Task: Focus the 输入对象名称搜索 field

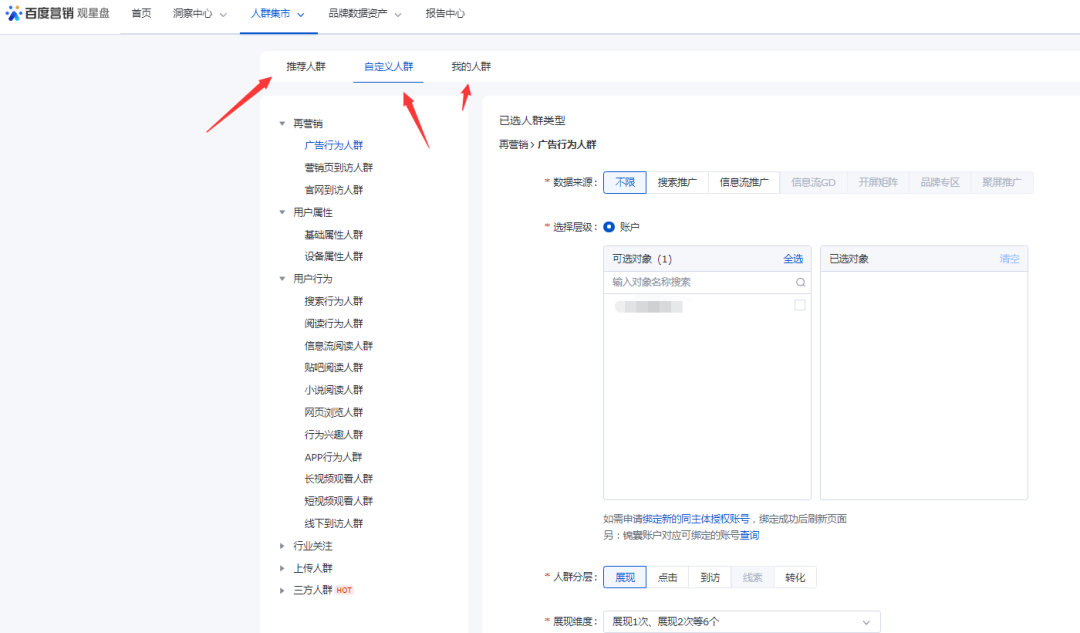Action: (x=707, y=282)
